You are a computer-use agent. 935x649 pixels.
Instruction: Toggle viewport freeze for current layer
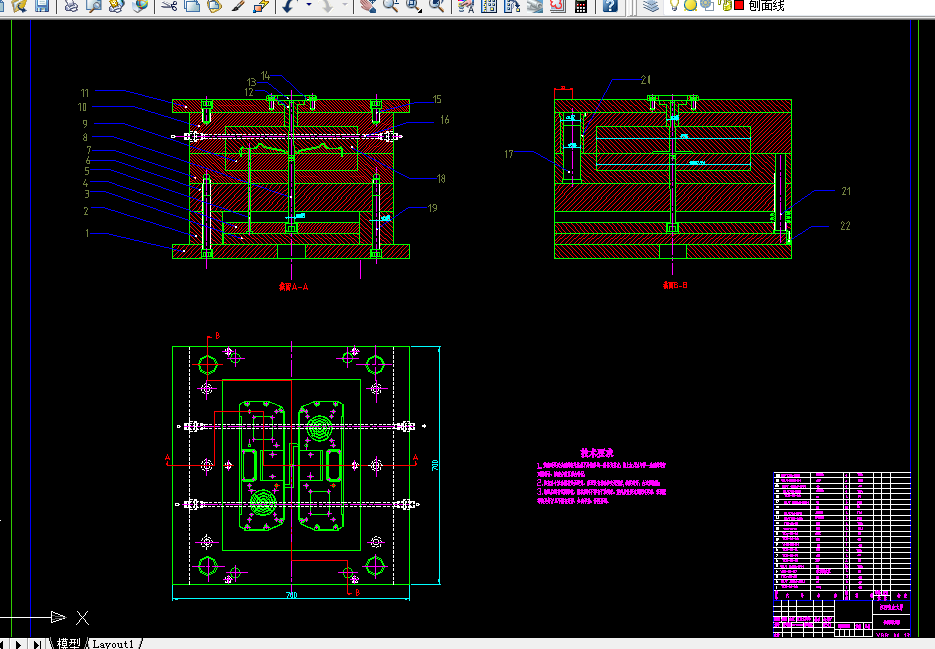[707, 5]
